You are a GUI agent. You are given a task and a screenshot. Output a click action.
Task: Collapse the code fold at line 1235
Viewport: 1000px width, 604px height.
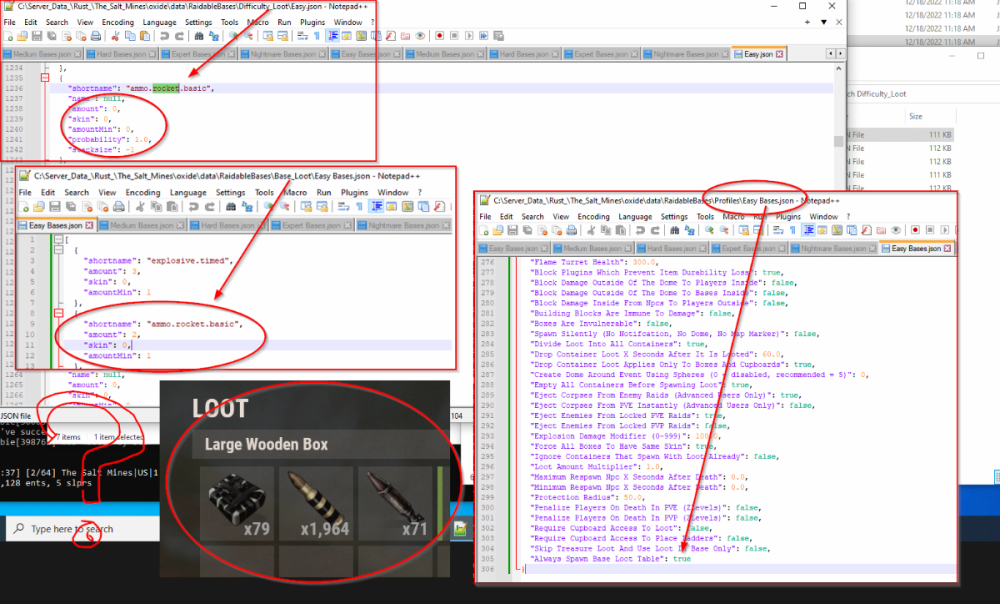click(44, 78)
